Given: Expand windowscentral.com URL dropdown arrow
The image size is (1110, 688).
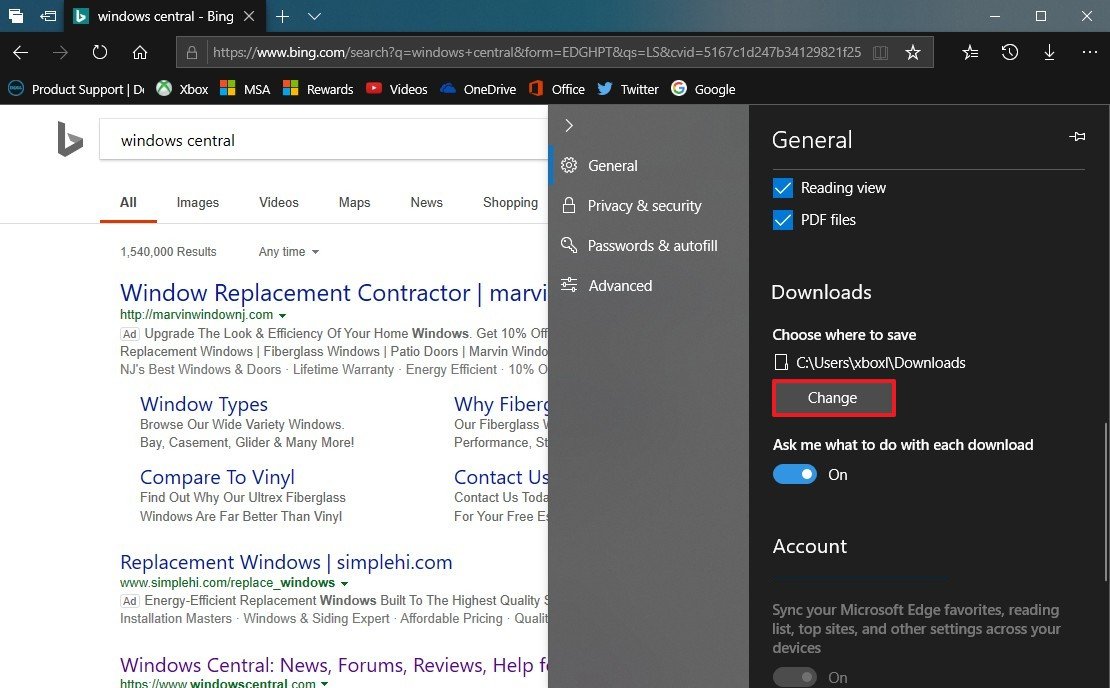Looking at the screenshot, I should (x=324, y=684).
